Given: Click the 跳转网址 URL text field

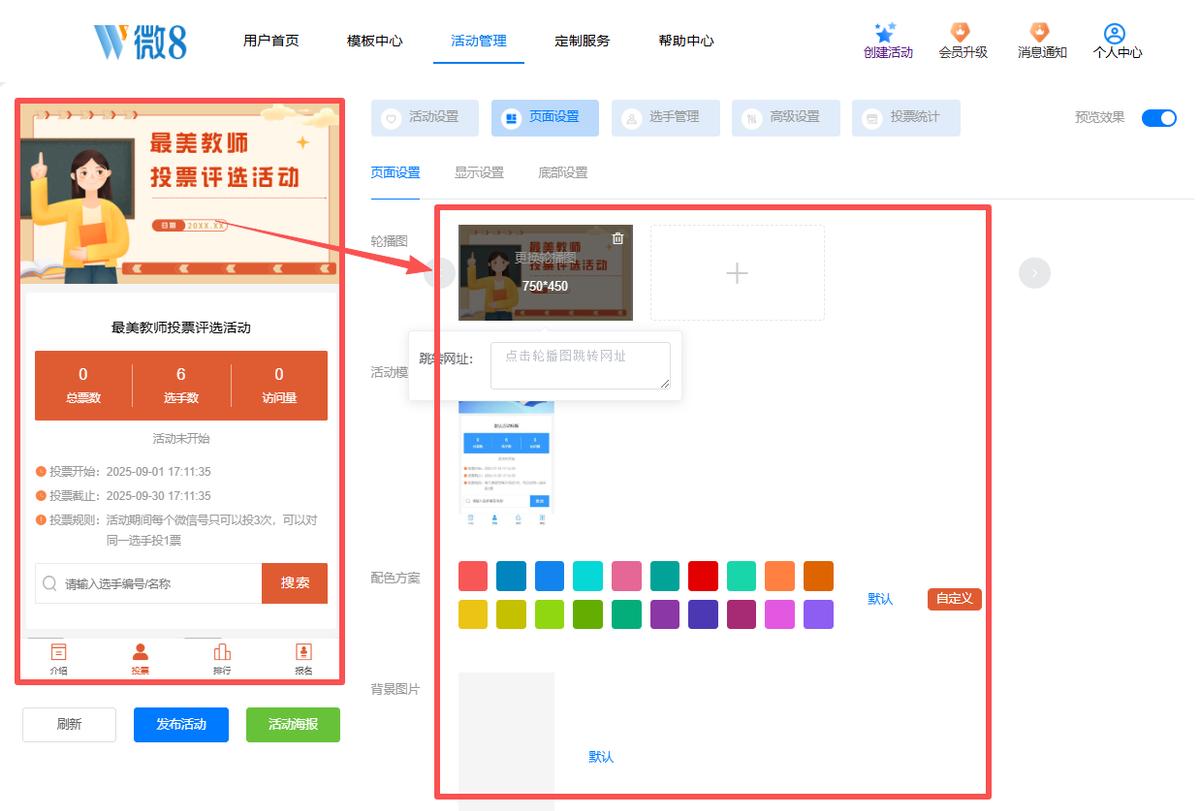Looking at the screenshot, I should pyautogui.click(x=580, y=366).
